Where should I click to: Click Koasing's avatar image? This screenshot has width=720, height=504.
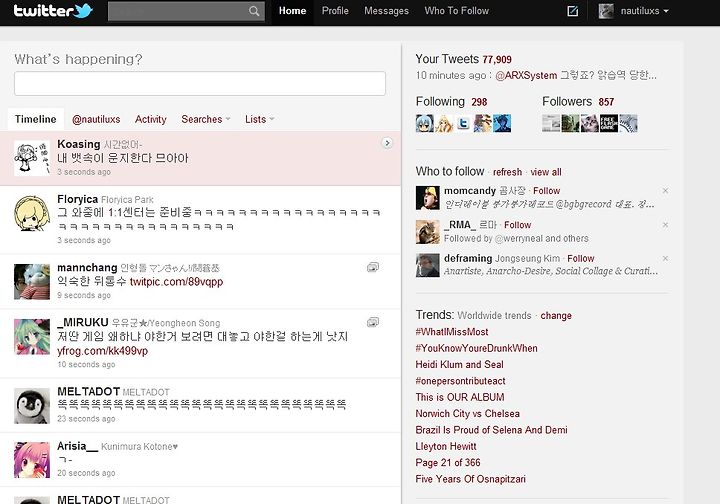pyautogui.click(x=32, y=158)
